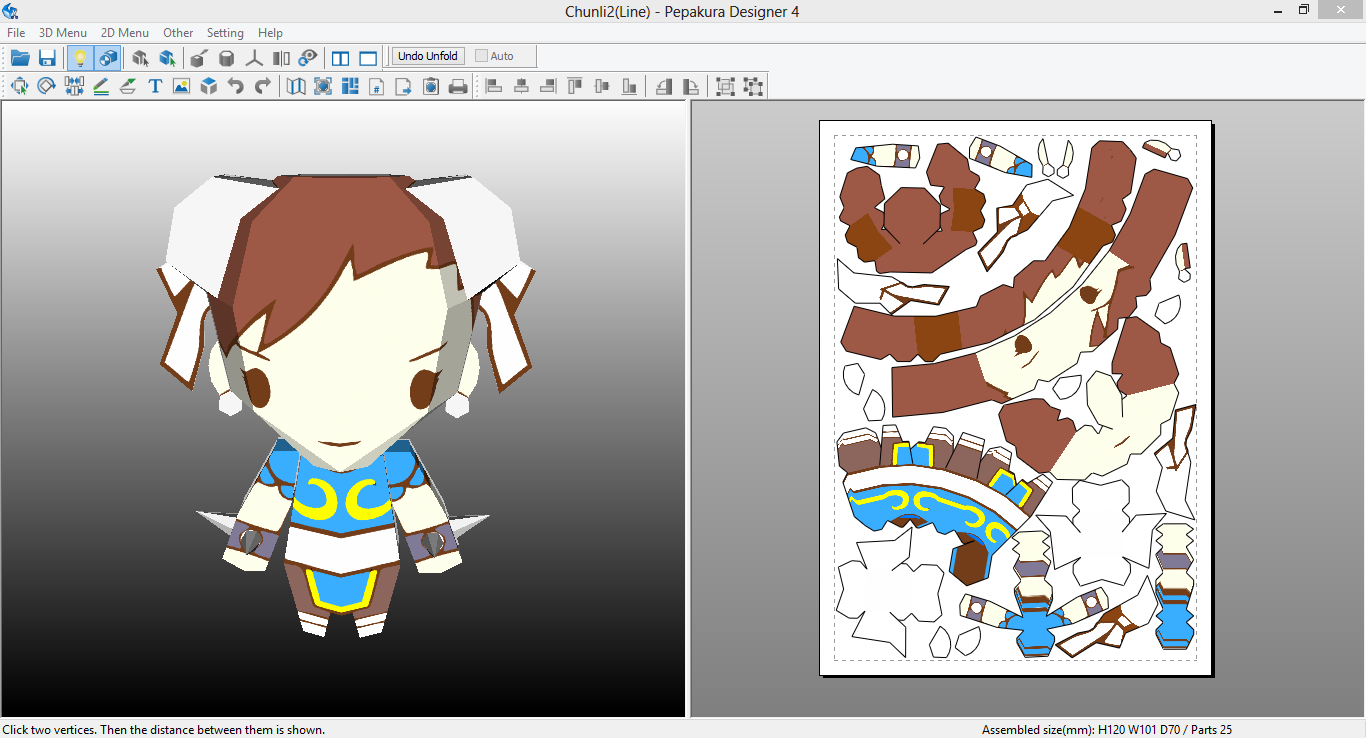Click the Print printer icon
Image resolution: width=1366 pixels, height=738 pixels.
pos(458,86)
